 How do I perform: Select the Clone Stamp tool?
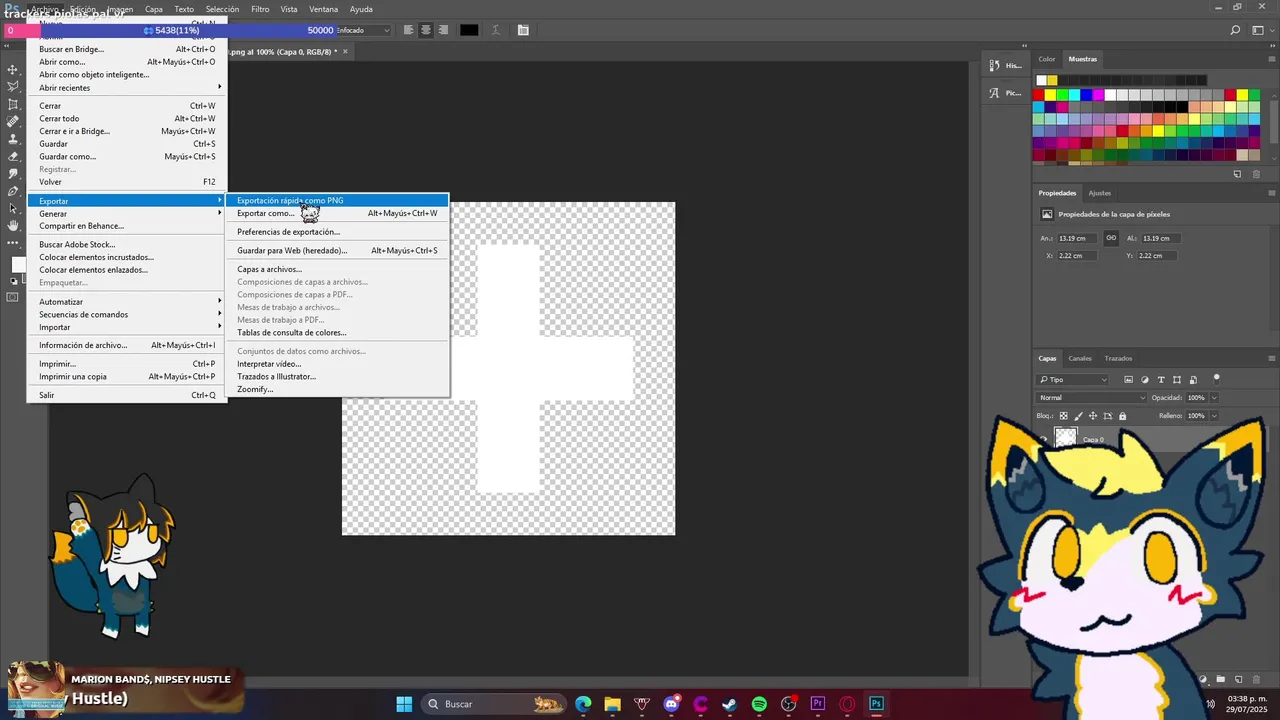coord(13,139)
